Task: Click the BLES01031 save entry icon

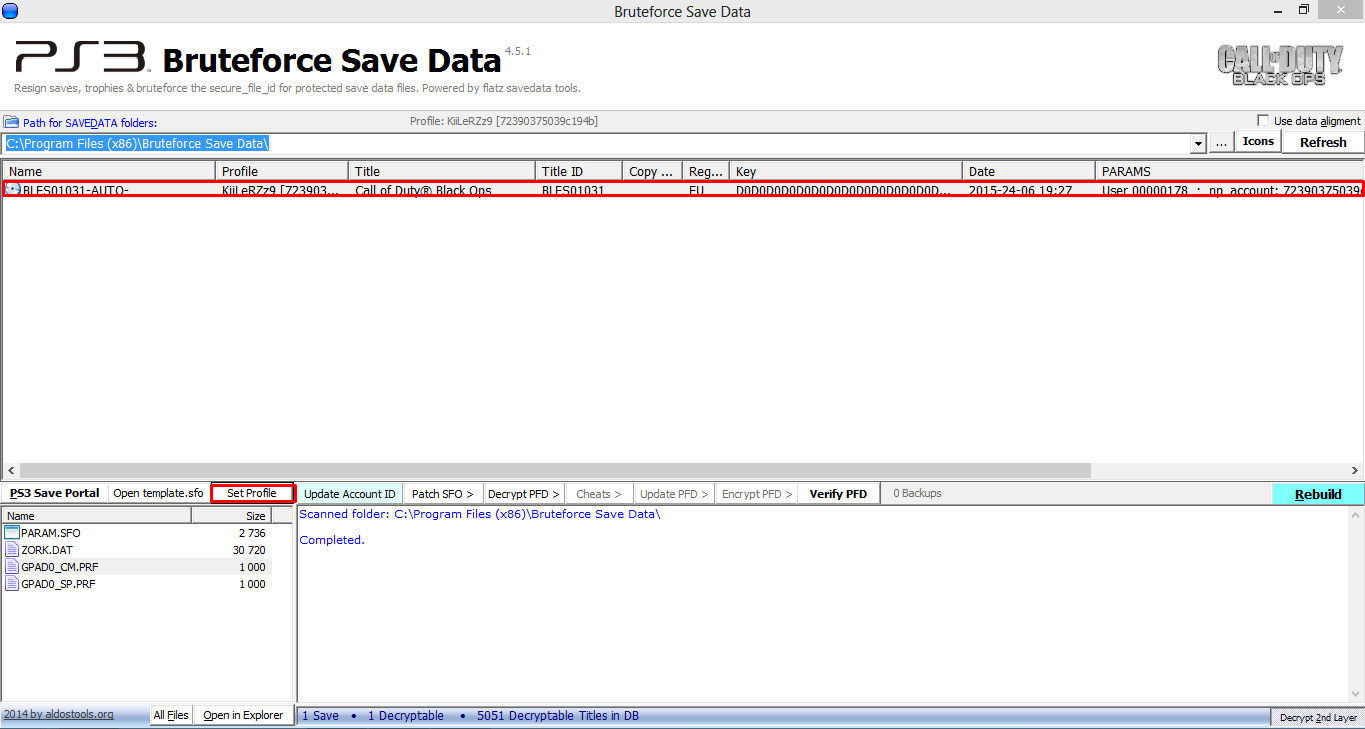Action: click(x=13, y=189)
